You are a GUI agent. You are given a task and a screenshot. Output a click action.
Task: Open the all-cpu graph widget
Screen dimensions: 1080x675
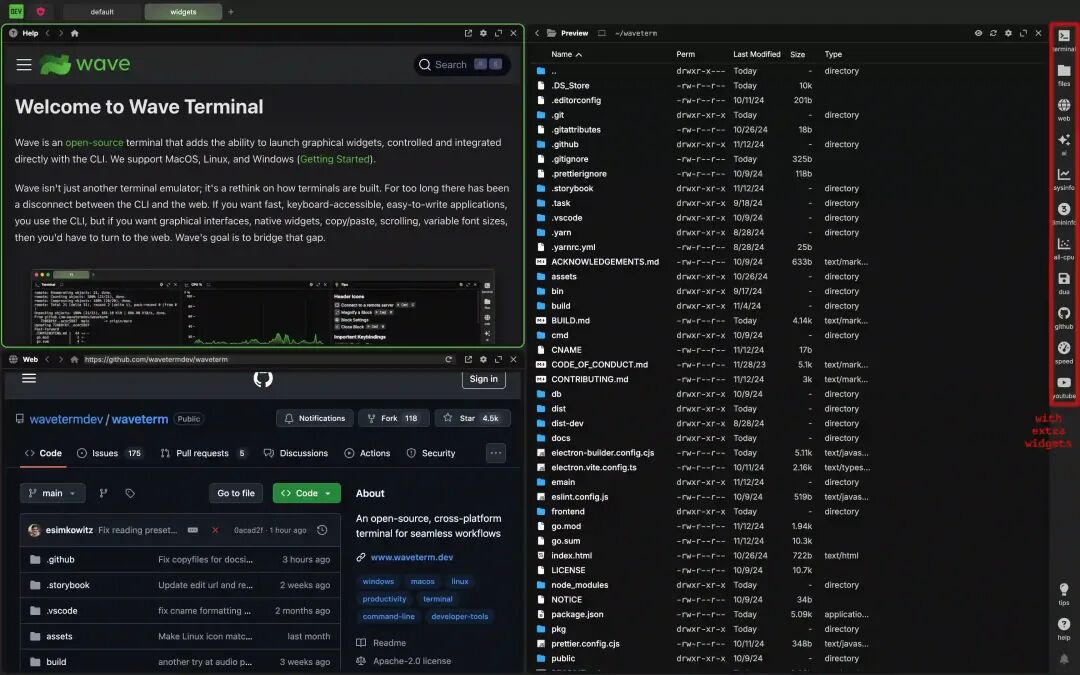[1063, 247]
